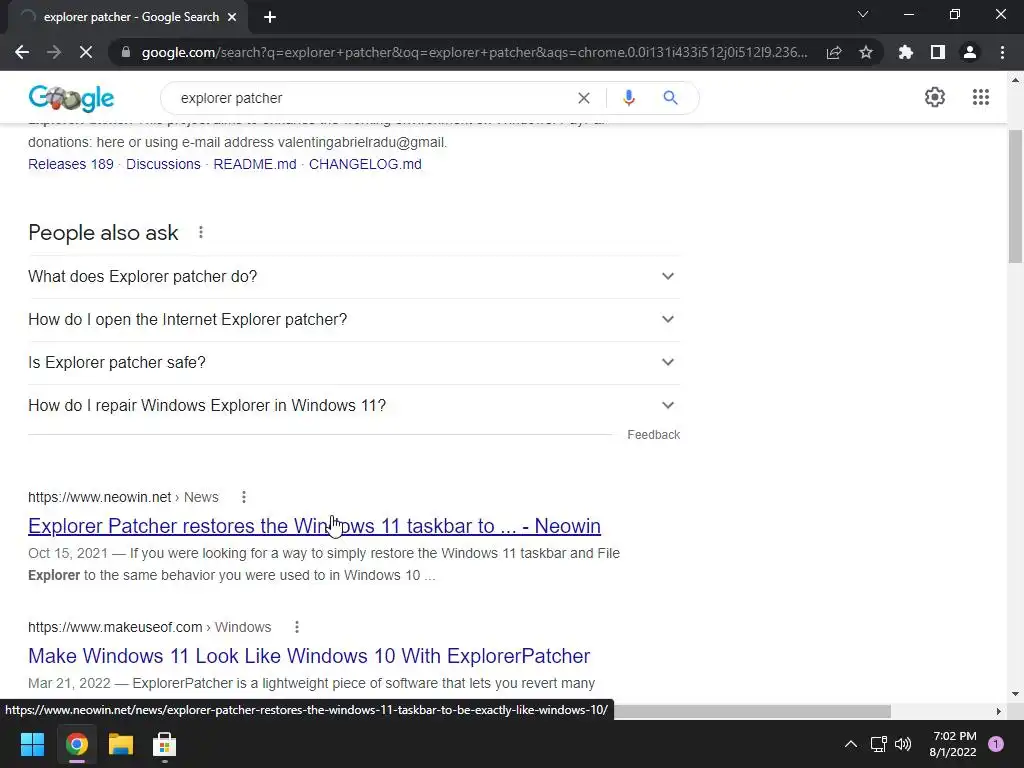Open the Chrome profile avatar
This screenshot has width=1024, height=768.
coord(970,52)
